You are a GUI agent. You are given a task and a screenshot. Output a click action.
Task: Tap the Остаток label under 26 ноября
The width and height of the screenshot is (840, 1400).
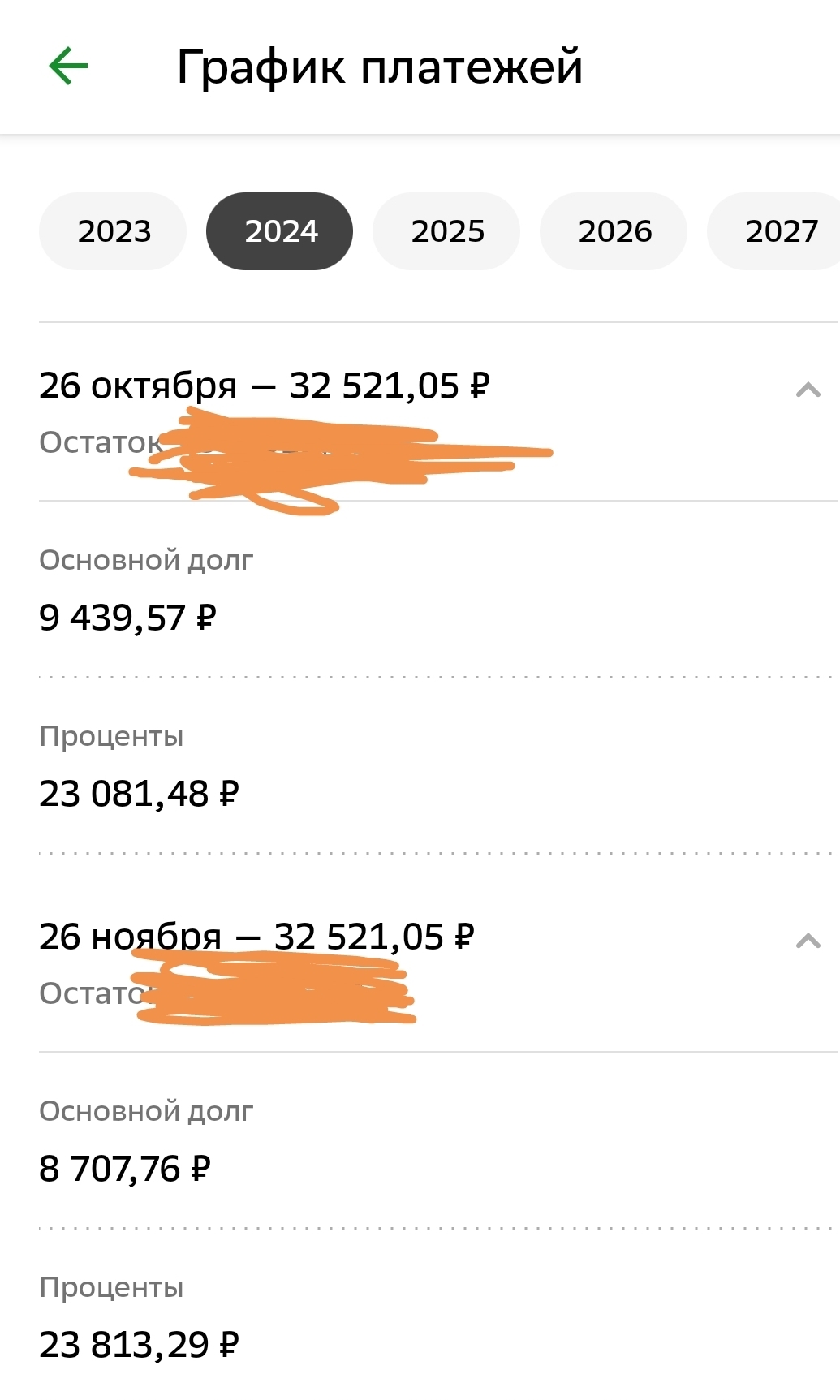coord(89,993)
